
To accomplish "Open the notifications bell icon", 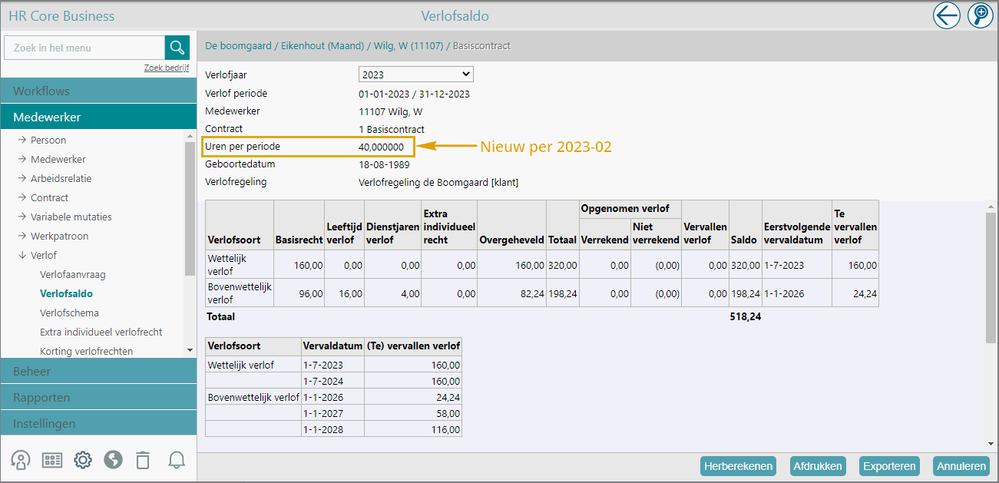I will [x=176, y=460].
